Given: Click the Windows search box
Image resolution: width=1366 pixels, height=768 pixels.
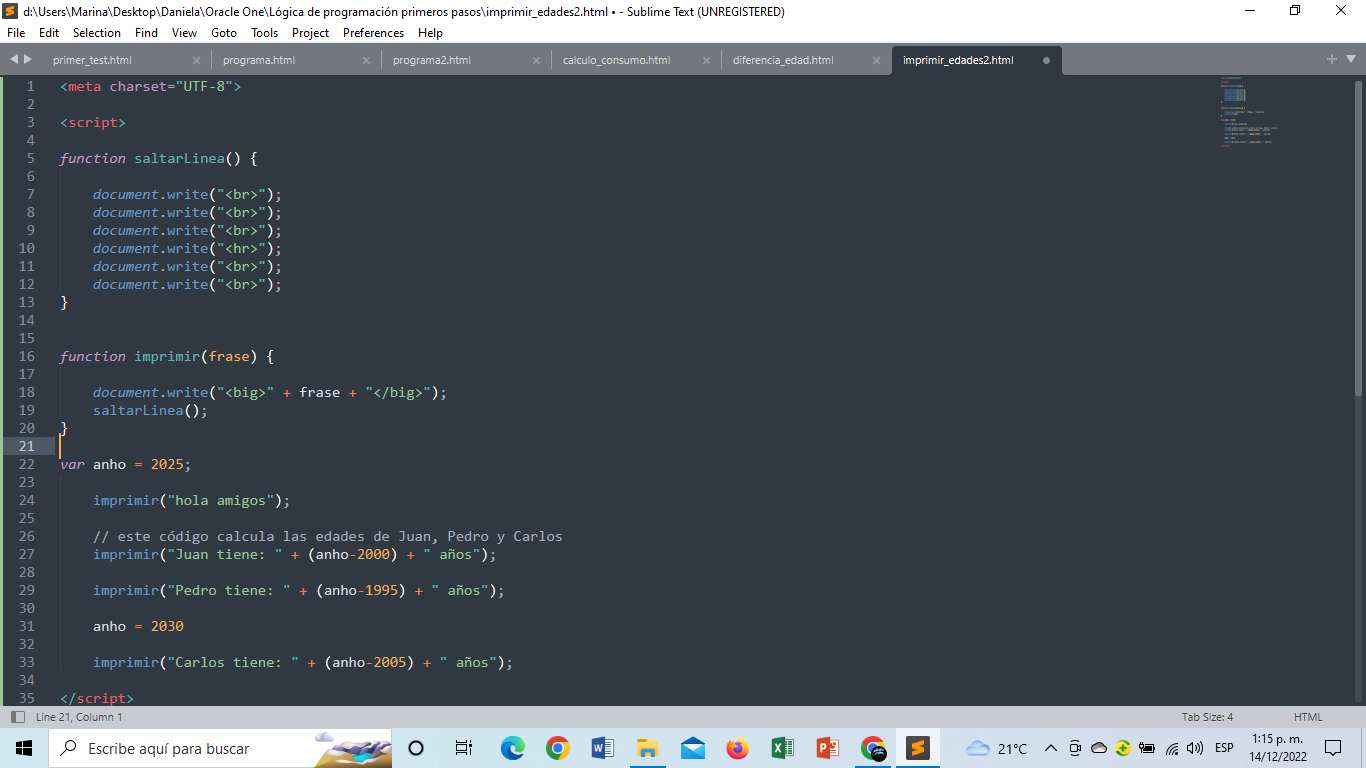Looking at the screenshot, I should [x=220, y=748].
